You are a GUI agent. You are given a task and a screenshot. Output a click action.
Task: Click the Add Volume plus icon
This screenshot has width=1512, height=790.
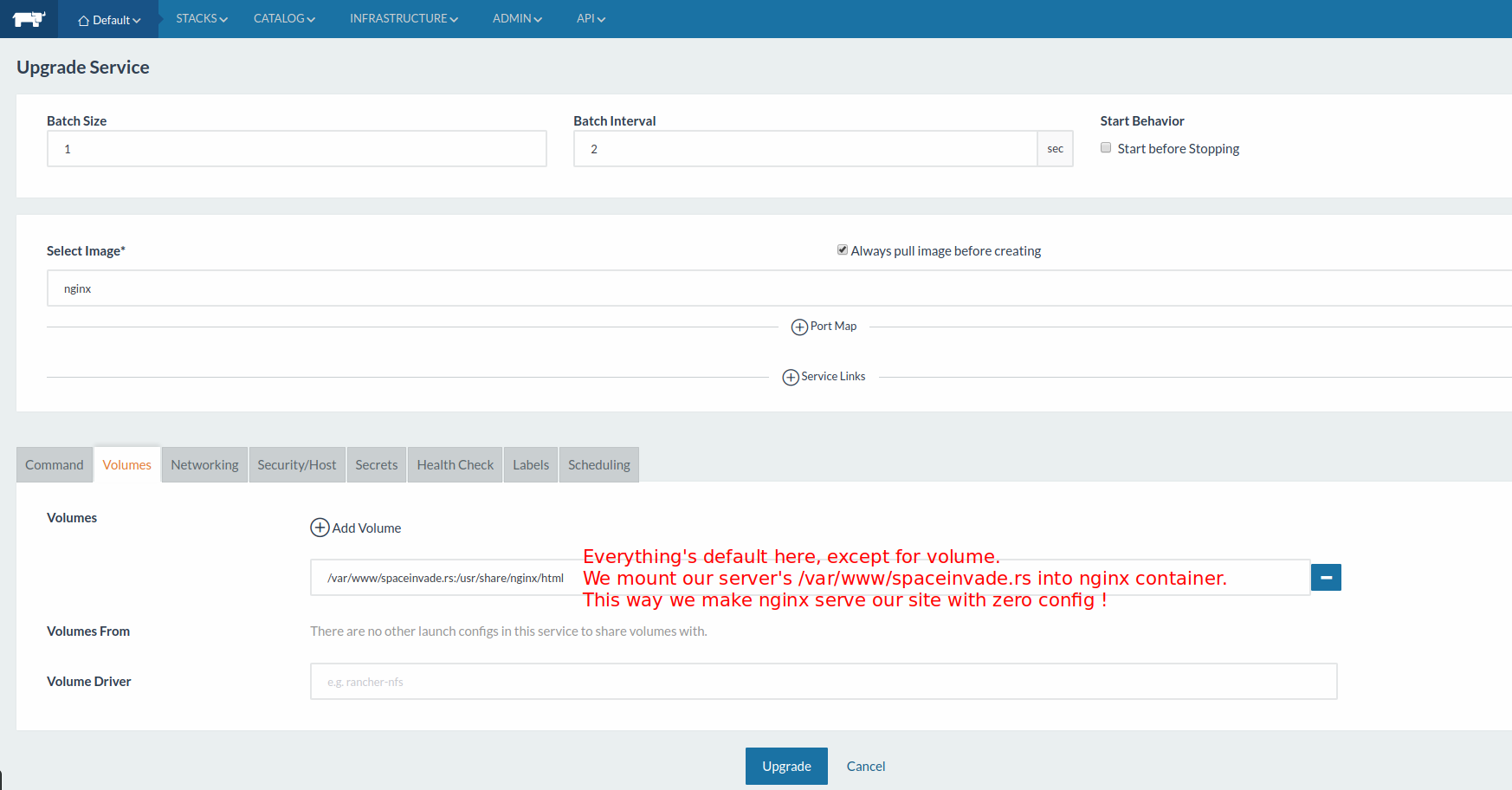pos(320,528)
